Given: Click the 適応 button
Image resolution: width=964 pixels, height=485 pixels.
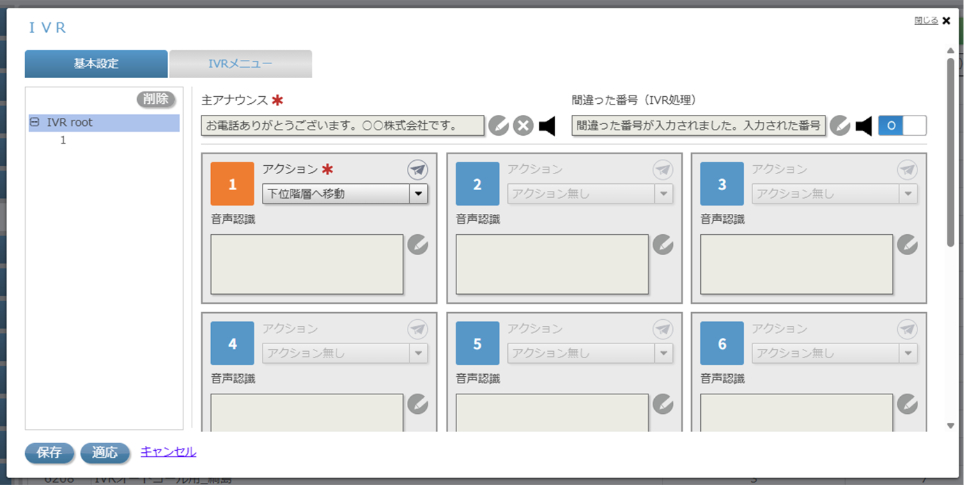Looking at the screenshot, I should pos(105,452).
